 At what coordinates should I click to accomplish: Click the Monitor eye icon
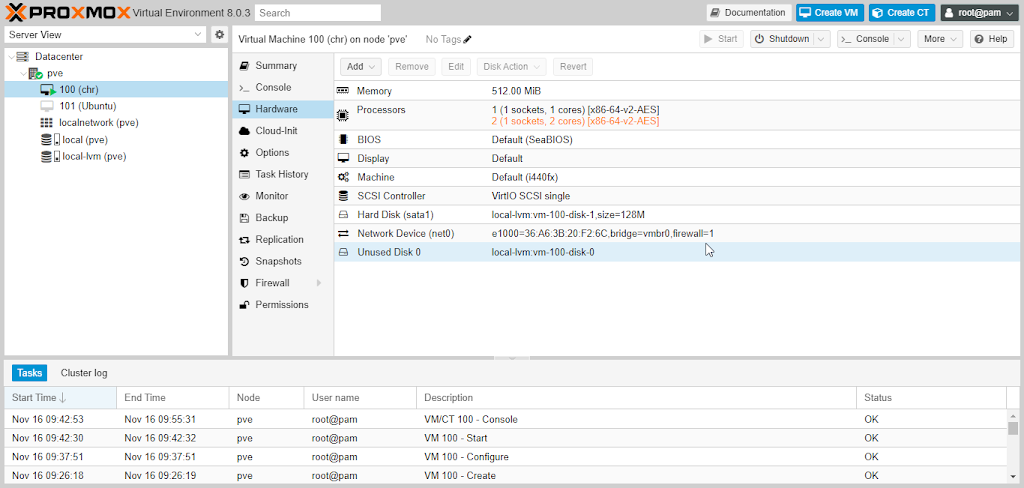coord(244,196)
